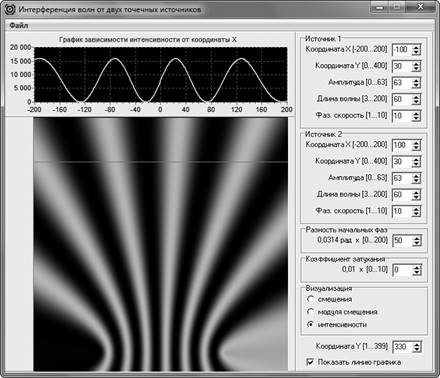The height and width of the screenshot is (378, 440).
Task: Increase Источник 1 Координата Y stepper
Action: 416,64
